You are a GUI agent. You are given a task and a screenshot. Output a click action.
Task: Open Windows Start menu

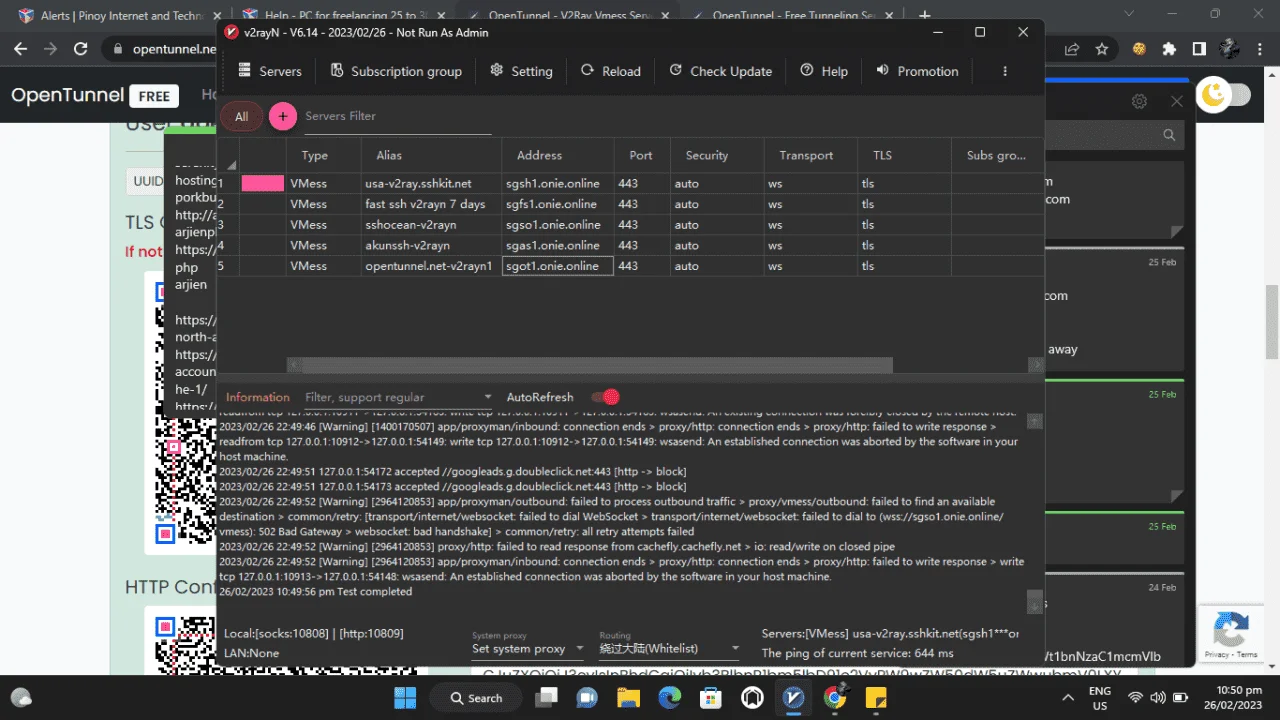[x=405, y=698]
